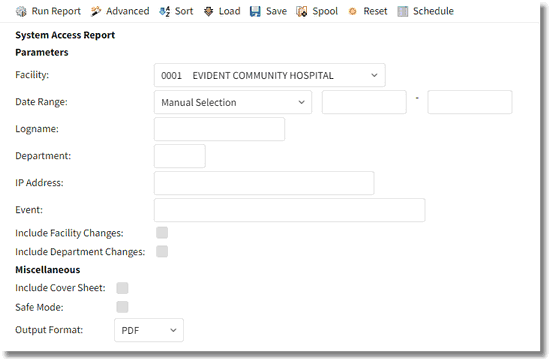Viewport: 550px width, 361px height.
Task: Click the Schedule toolbar label
Action: click(433, 11)
